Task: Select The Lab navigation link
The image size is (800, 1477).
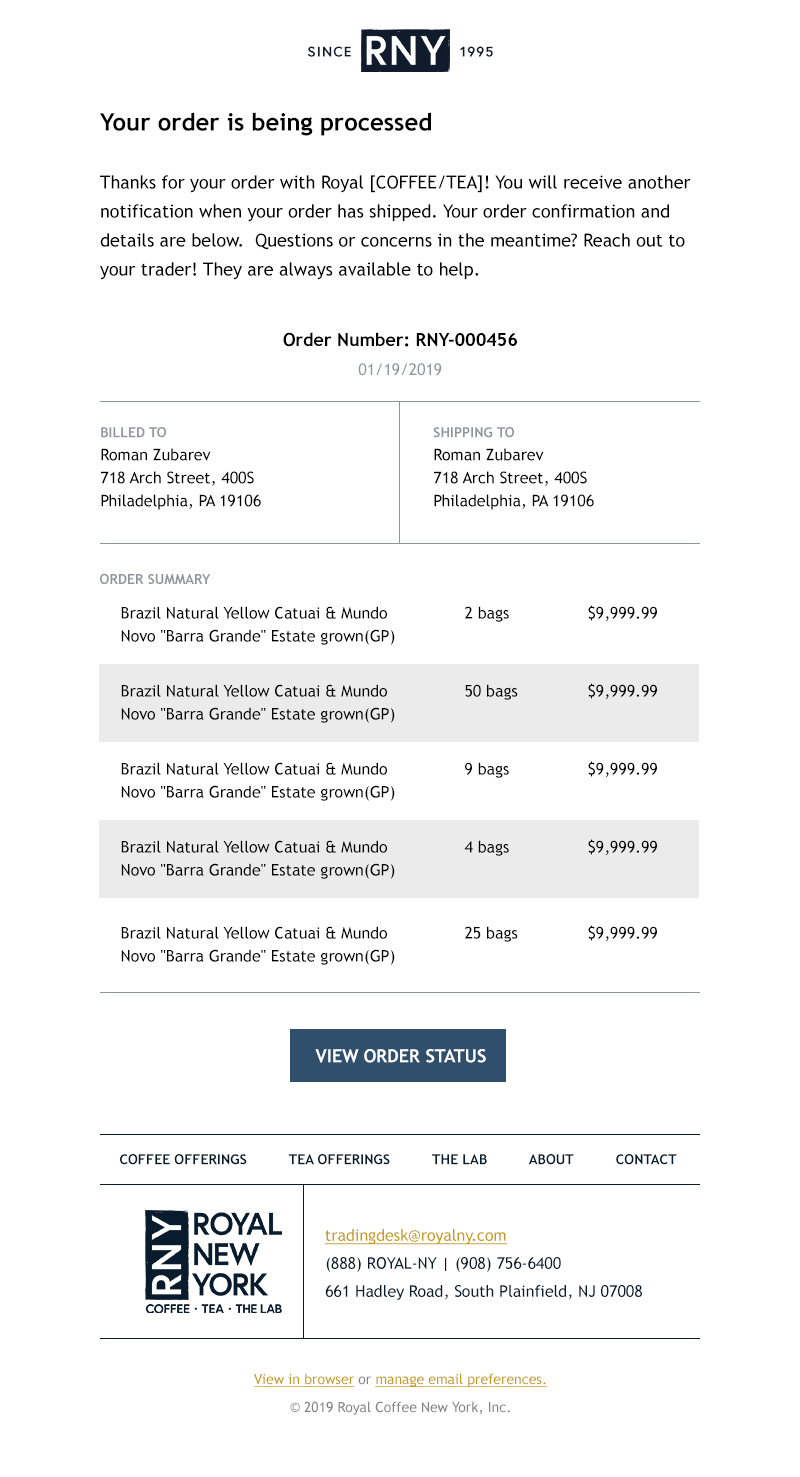Action: 460,1160
